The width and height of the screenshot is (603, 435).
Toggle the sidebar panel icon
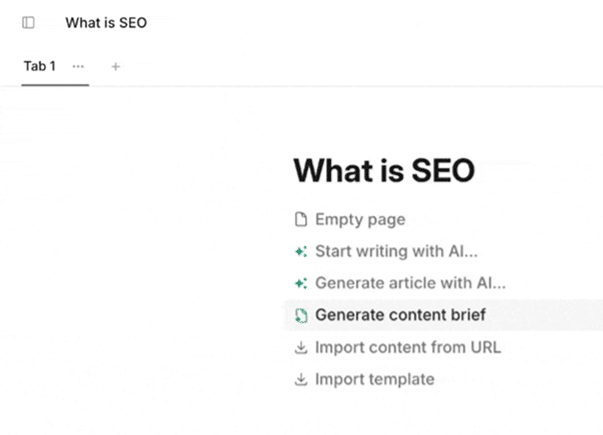tap(28, 23)
